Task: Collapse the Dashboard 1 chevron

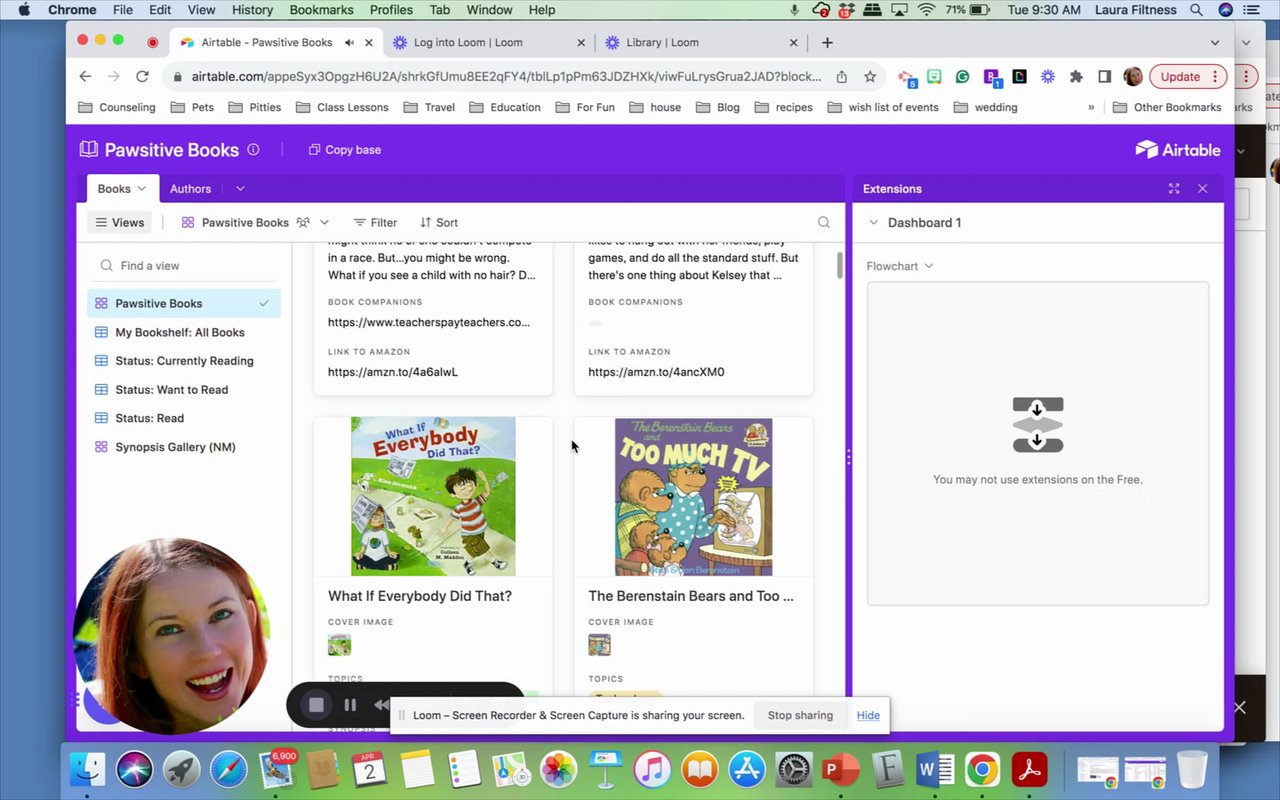Action: [873, 223]
